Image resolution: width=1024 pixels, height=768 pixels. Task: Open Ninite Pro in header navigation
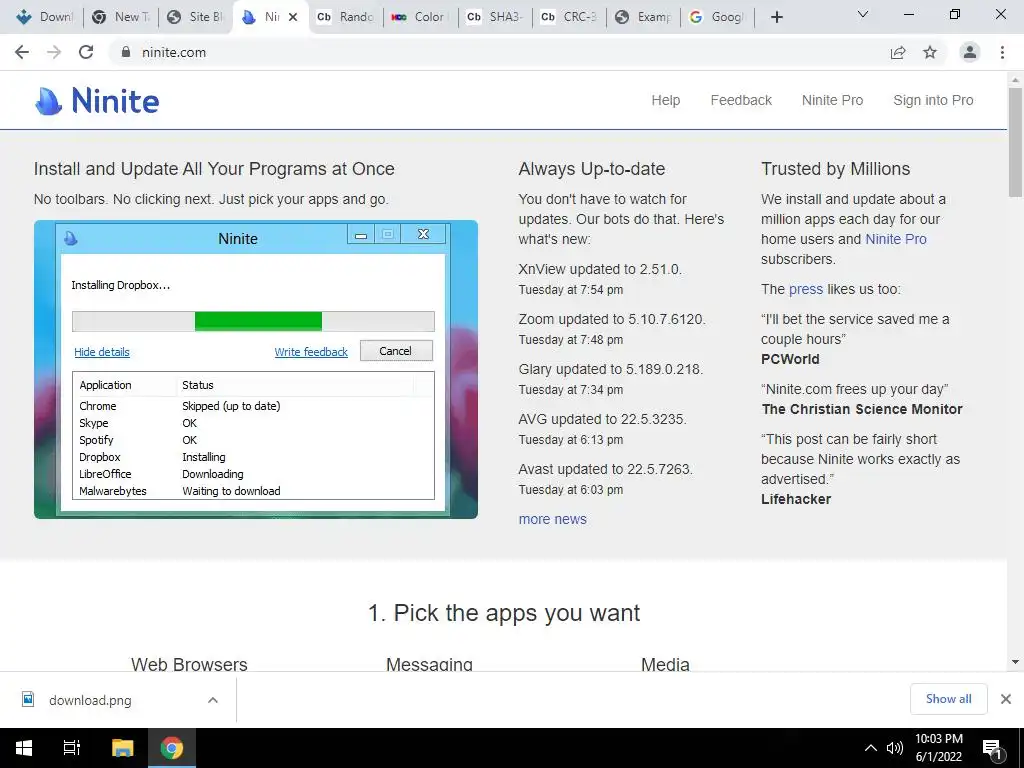(x=832, y=100)
